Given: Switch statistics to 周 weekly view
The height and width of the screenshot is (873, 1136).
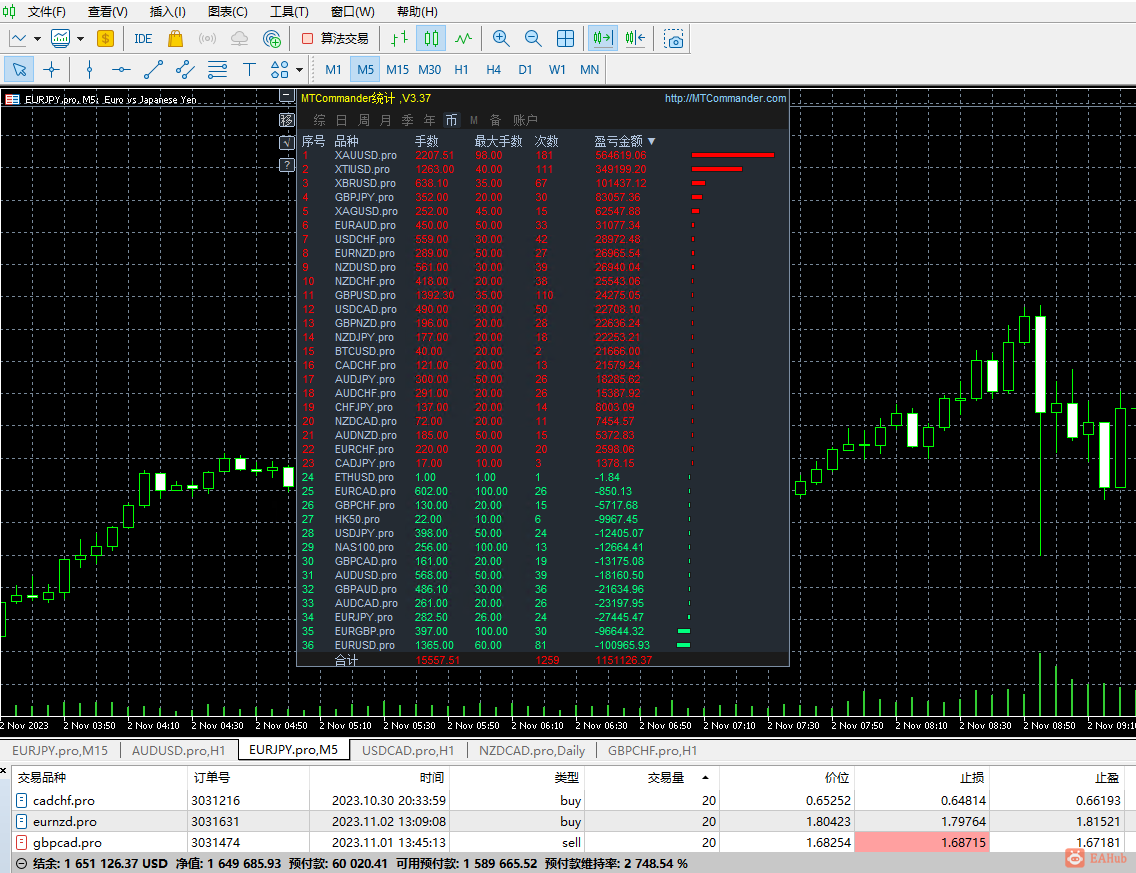Looking at the screenshot, I should 364,120.
